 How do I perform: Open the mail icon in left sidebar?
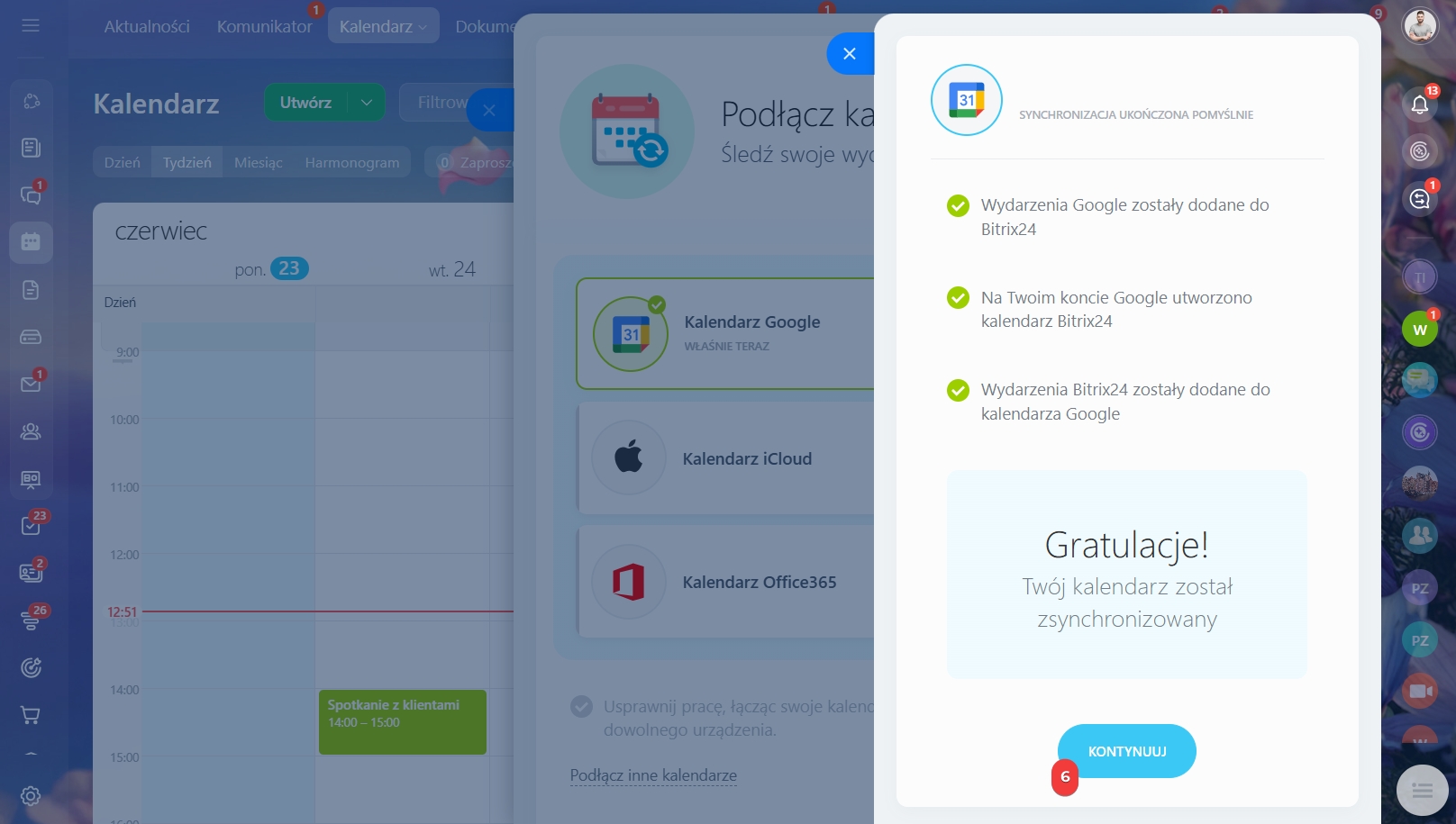click(x=31, y=384)
